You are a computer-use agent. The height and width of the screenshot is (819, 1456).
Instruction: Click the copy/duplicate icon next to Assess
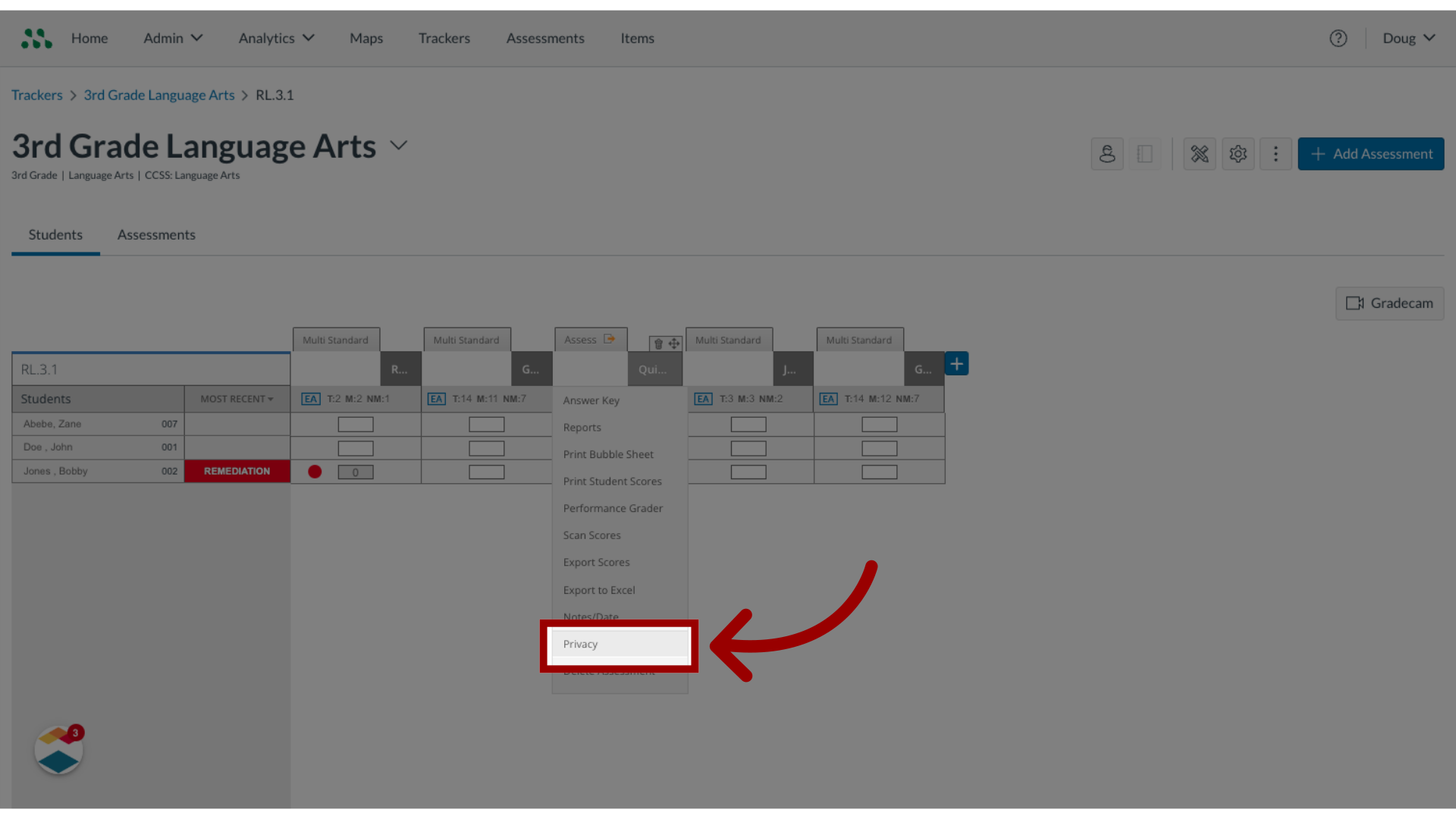point(609,338)
